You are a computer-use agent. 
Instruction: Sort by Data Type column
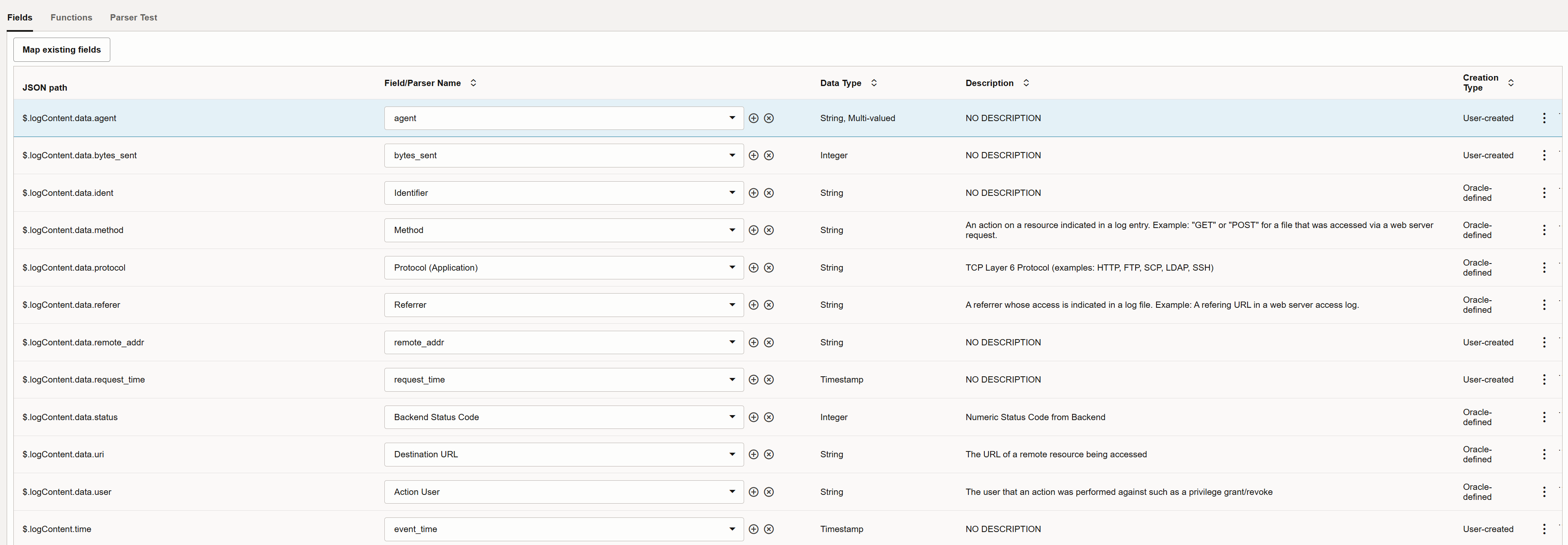click(874, 83)
